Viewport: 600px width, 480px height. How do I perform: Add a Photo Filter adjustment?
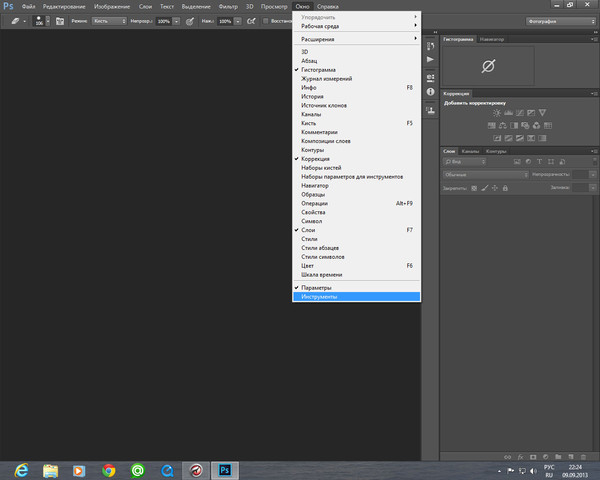pos(525,126)
